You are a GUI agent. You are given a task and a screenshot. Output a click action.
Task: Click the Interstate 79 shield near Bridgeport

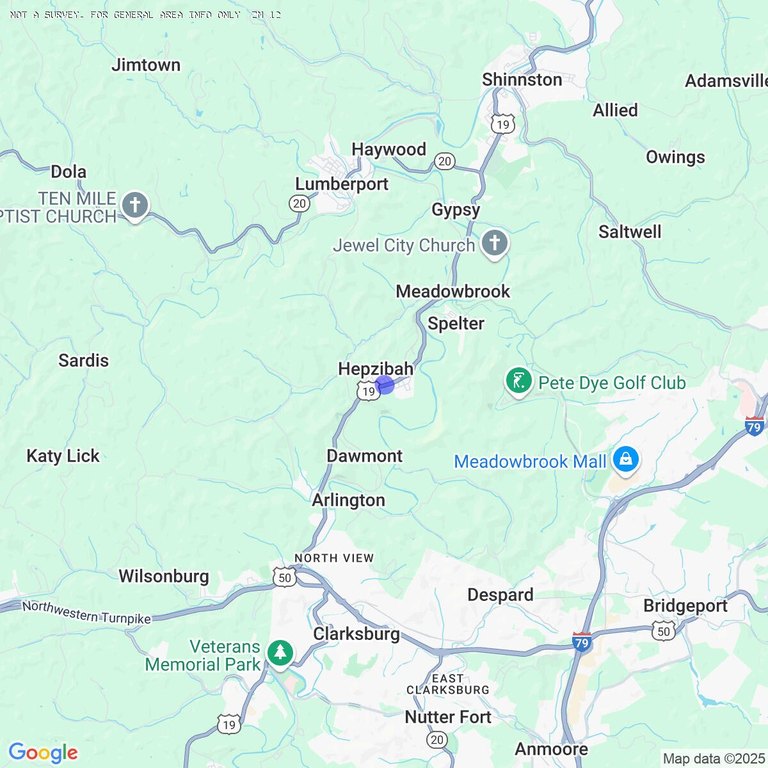pos(582,642)
